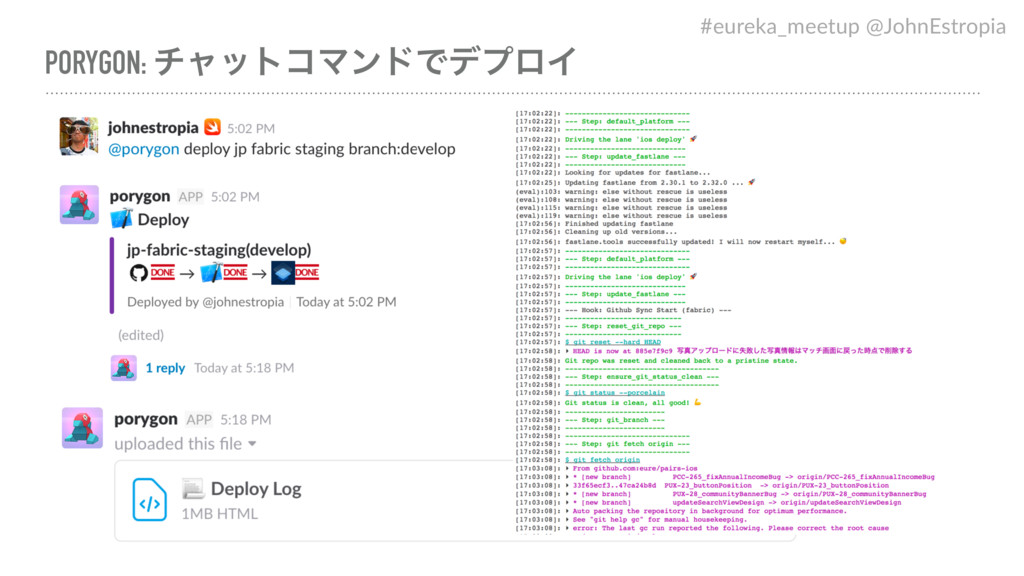Click the porygon name above Deploy message
This screenshot has width=1024, height=576.
point(140,196)
